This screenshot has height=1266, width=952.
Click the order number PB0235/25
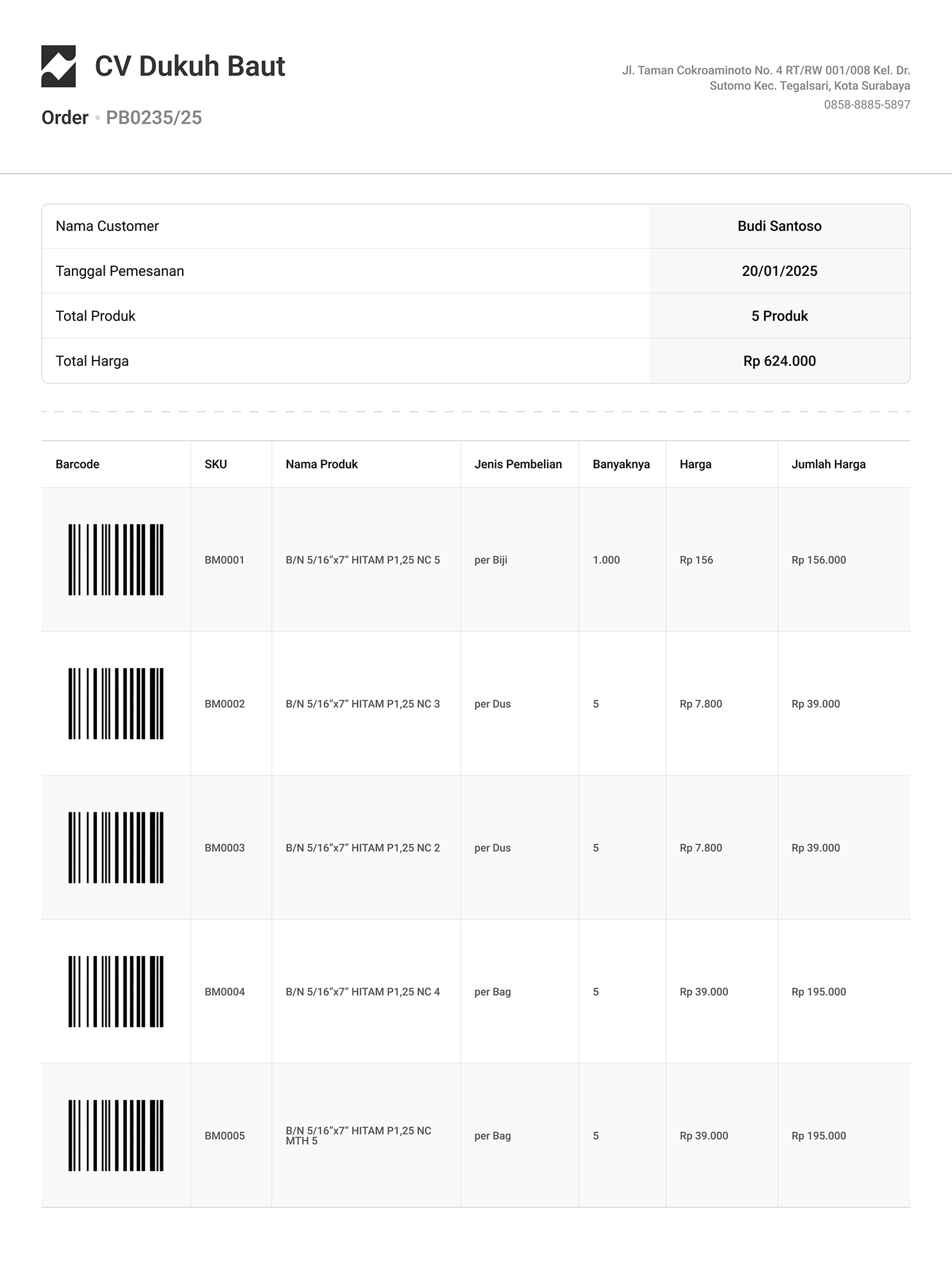tap(154, 117)
